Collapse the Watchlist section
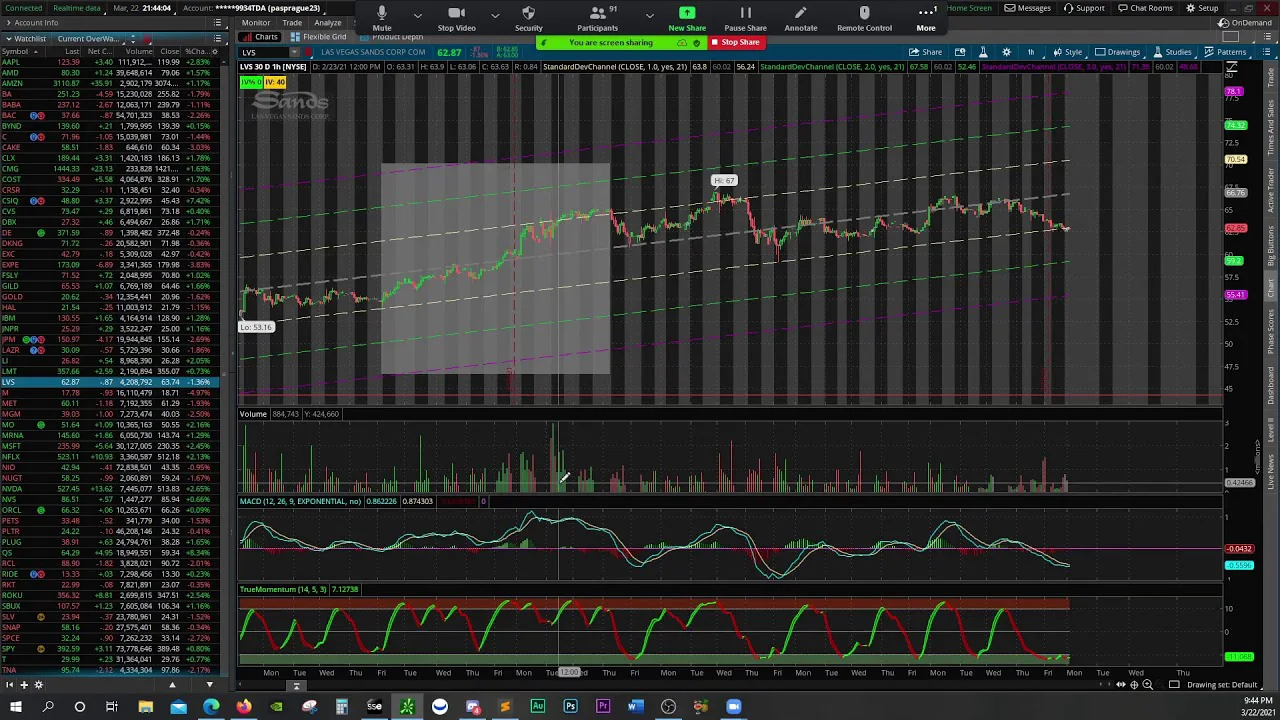1280x720 pixels. pos(9,38)
